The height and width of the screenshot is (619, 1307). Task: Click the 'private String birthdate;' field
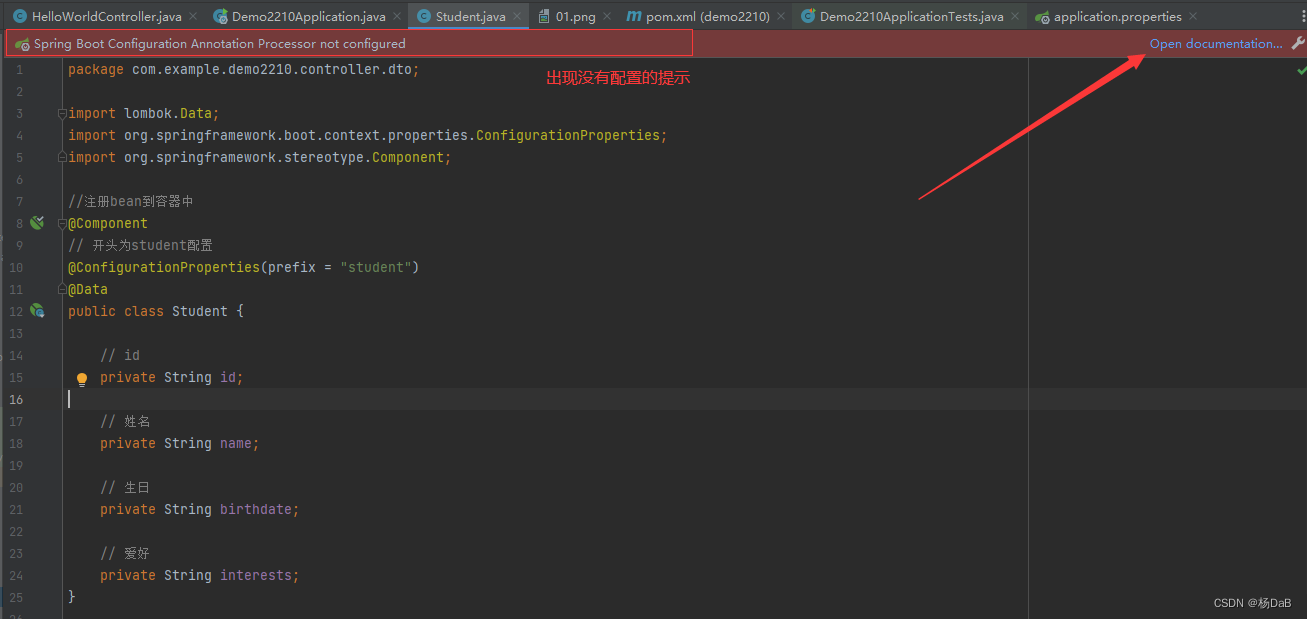point(200,509)
